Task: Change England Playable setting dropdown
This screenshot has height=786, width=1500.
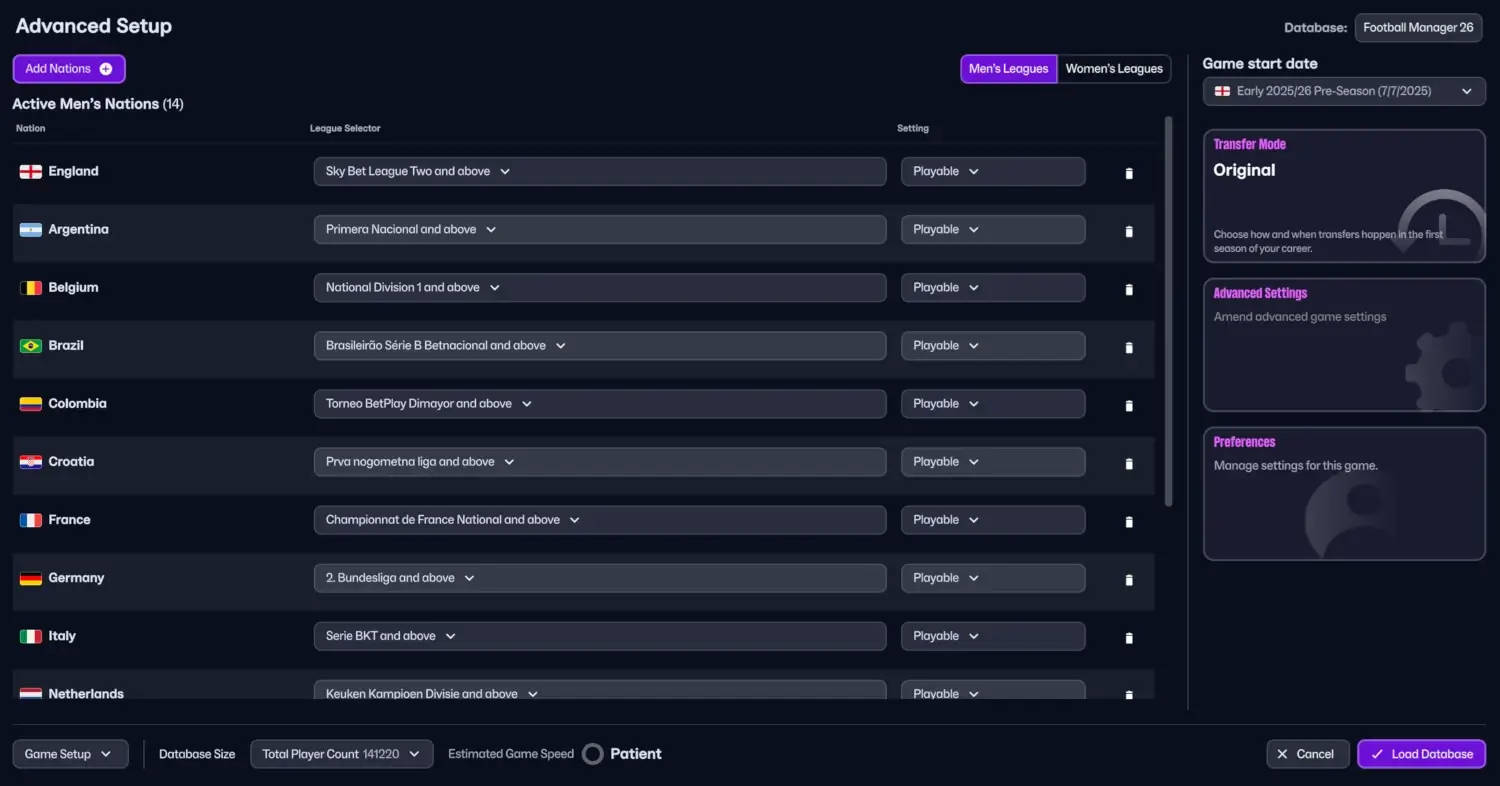Action: pos(993,171)
